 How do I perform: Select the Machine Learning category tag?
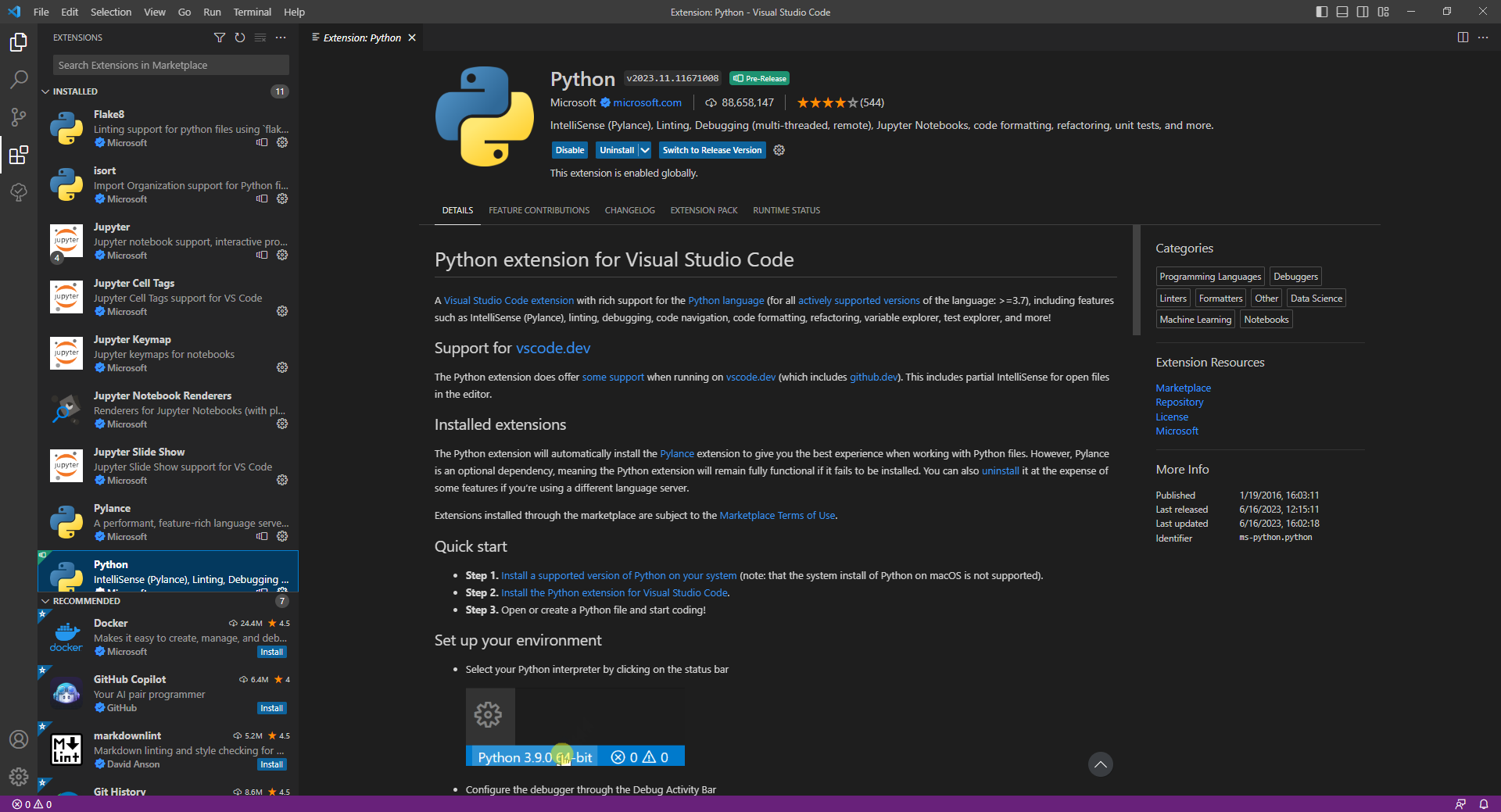[x=1195, y=320]
